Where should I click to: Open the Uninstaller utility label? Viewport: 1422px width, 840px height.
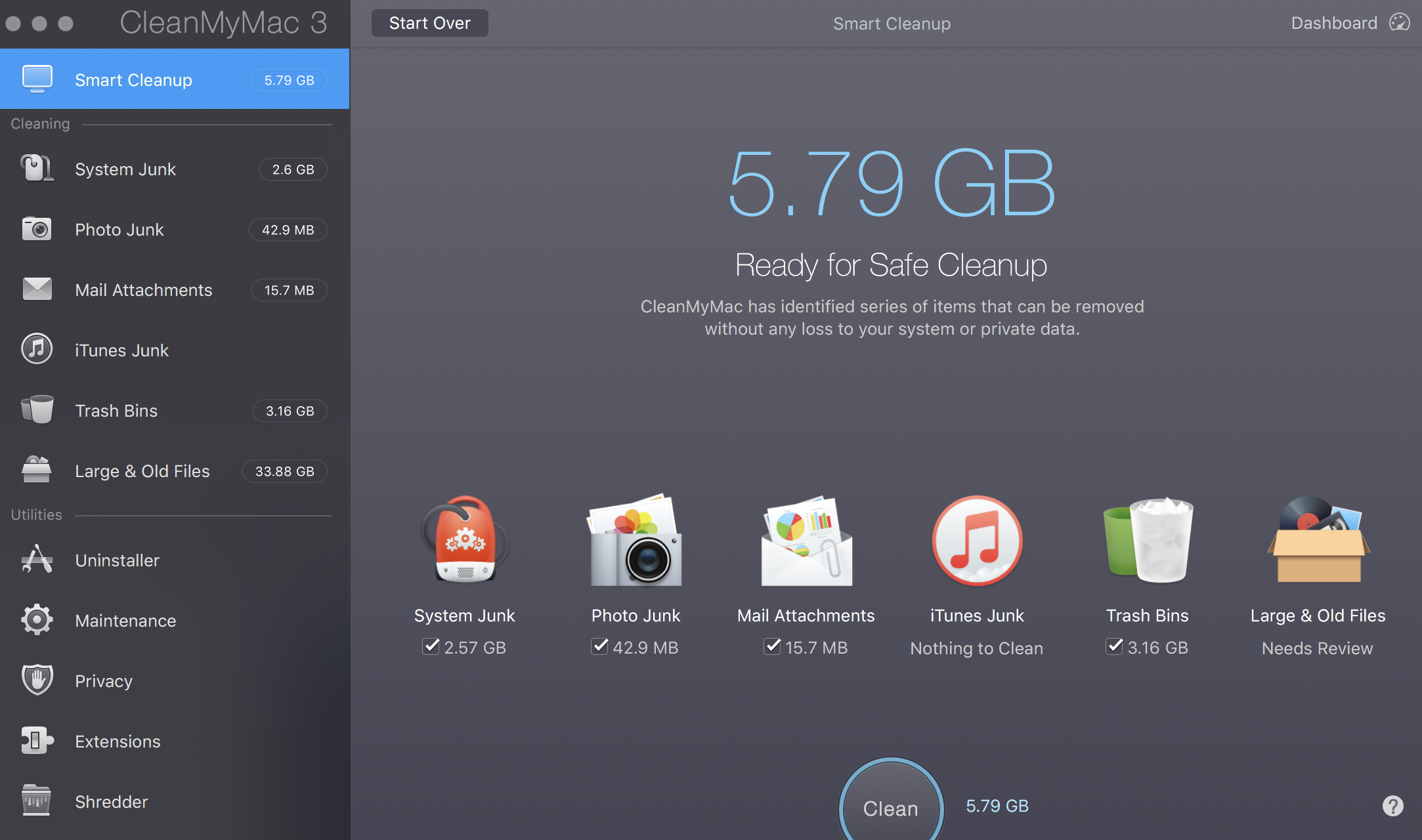click(118, 560)
